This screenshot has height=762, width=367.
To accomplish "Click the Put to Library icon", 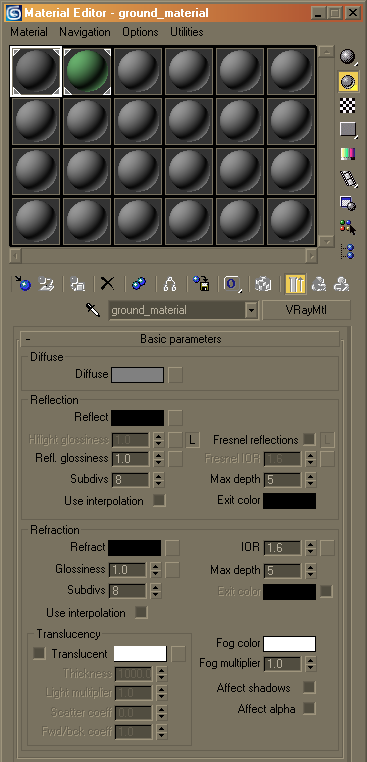I will point(201,284).
